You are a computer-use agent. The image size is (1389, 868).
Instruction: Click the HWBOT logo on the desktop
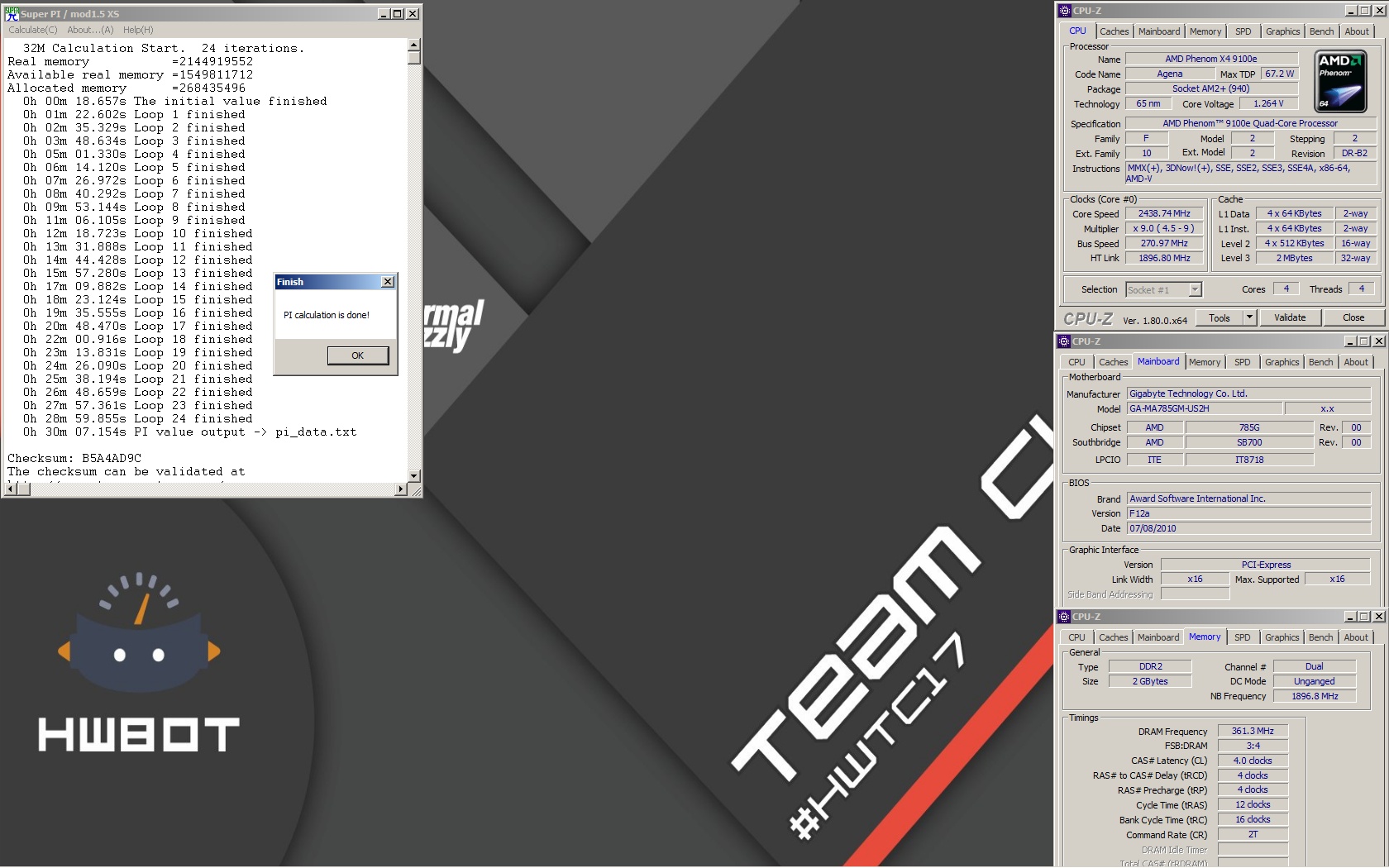[x=139, y=662]
